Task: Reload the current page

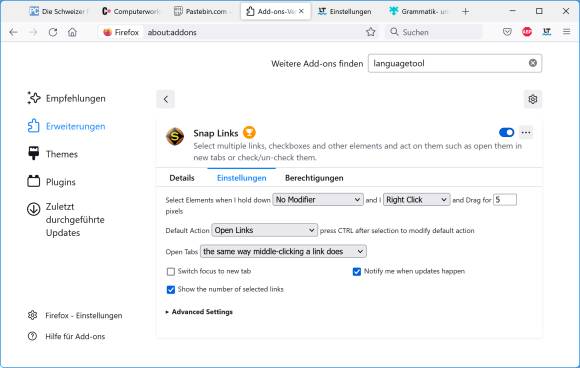Action: [53, 32]
